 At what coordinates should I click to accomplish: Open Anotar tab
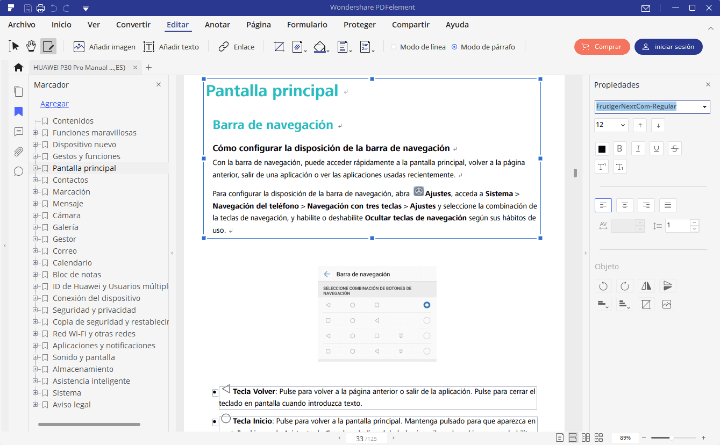coord(217,25)
